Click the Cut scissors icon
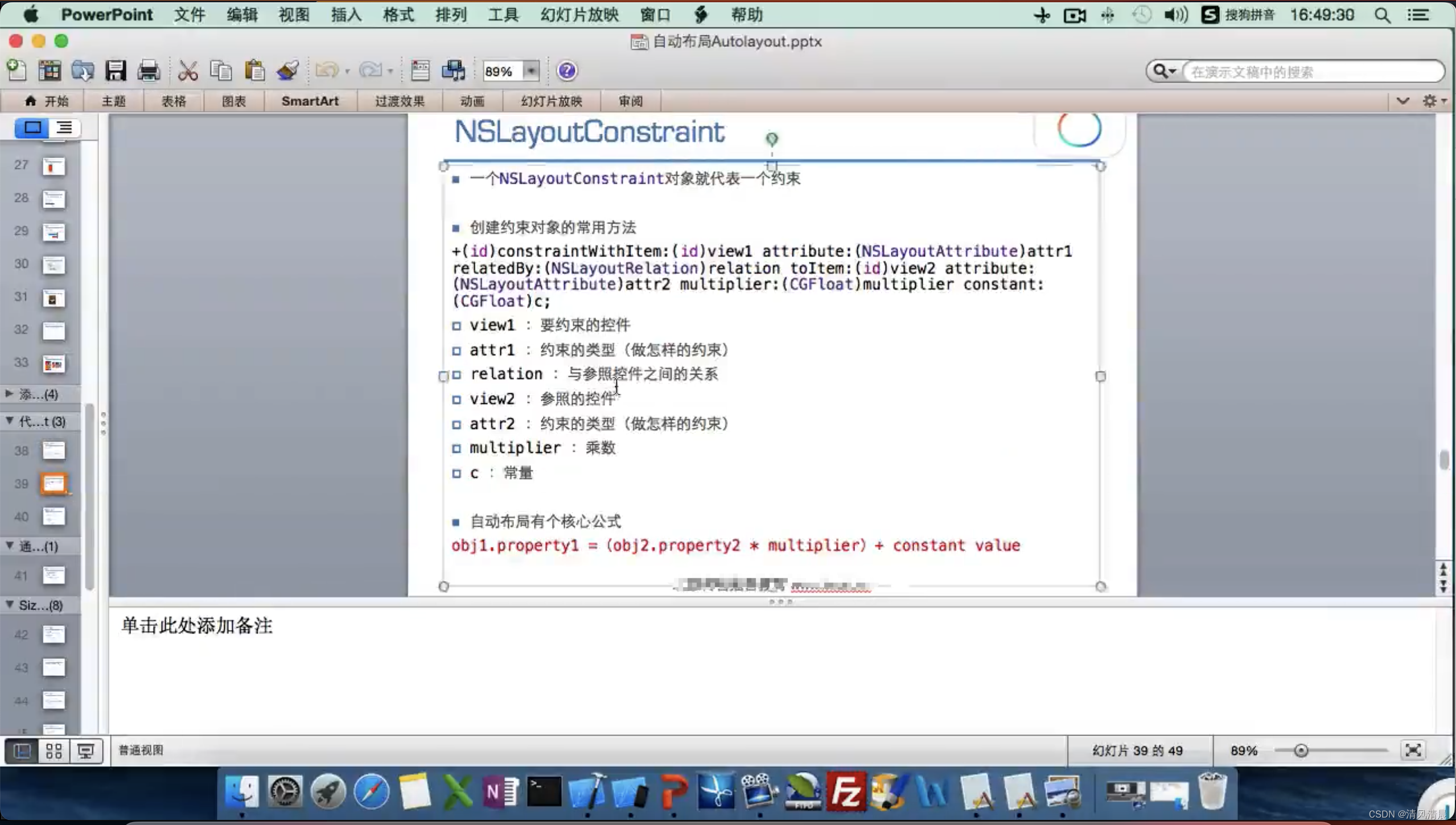 click(x=187, y=71)
